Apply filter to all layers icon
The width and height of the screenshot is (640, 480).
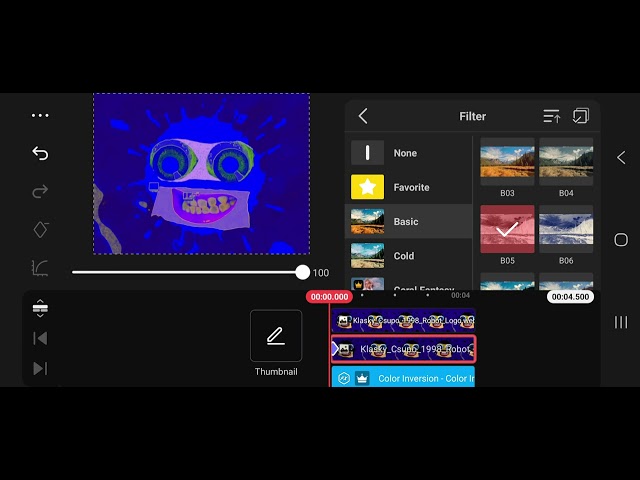580,116
